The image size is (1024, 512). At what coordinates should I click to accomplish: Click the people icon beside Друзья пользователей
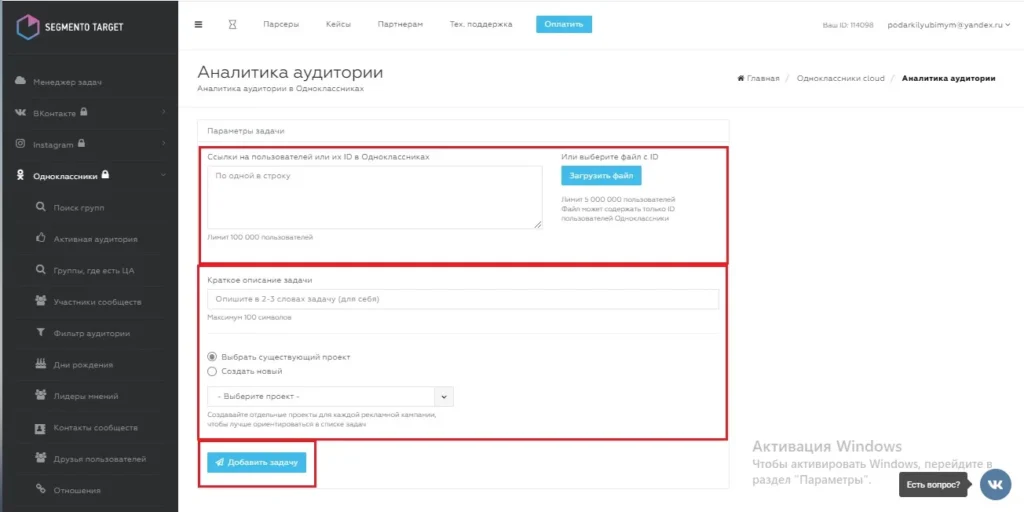[x=40, y=458]
